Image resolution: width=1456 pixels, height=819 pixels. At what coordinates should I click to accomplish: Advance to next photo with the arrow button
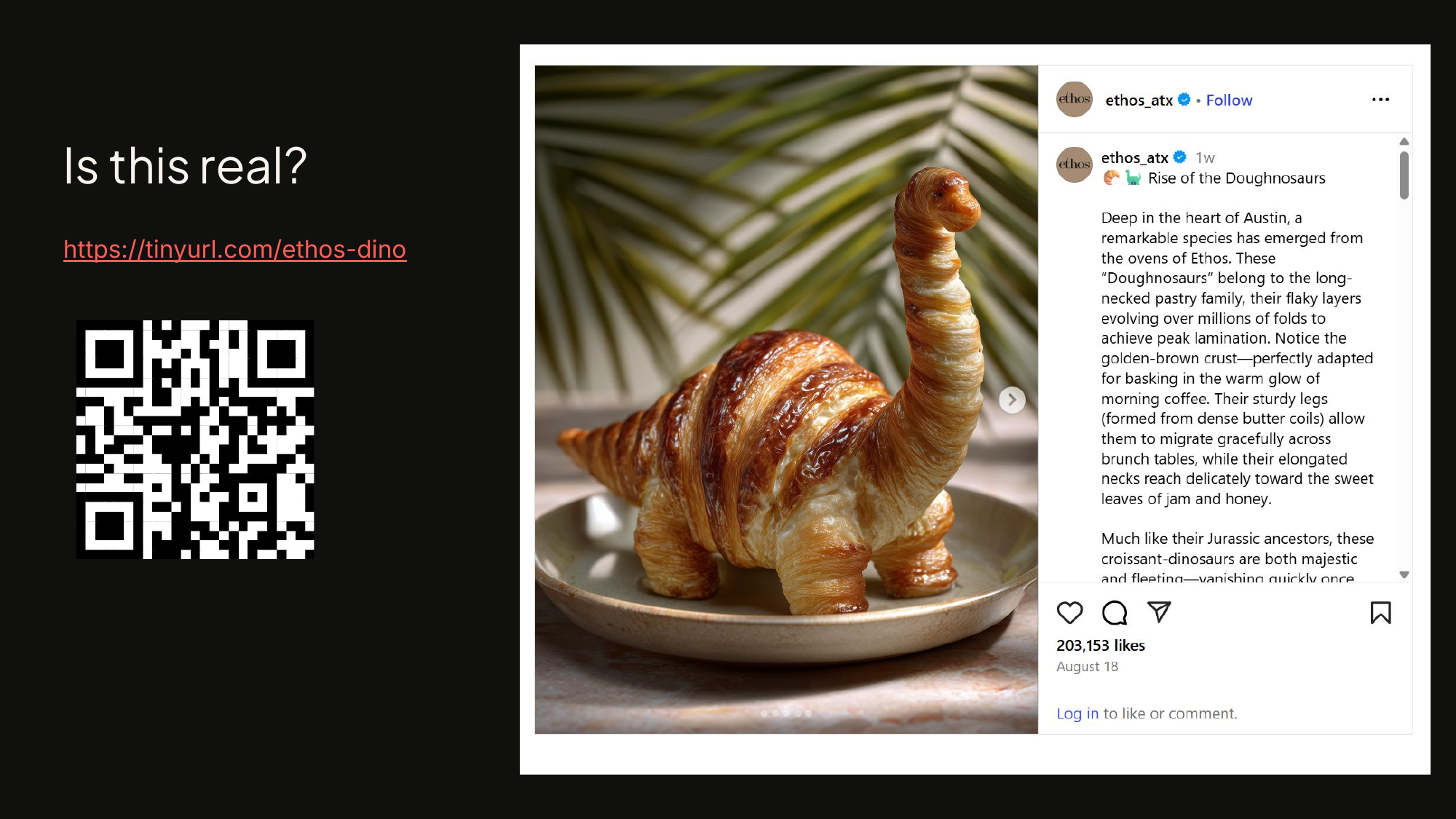point(1012,400)
